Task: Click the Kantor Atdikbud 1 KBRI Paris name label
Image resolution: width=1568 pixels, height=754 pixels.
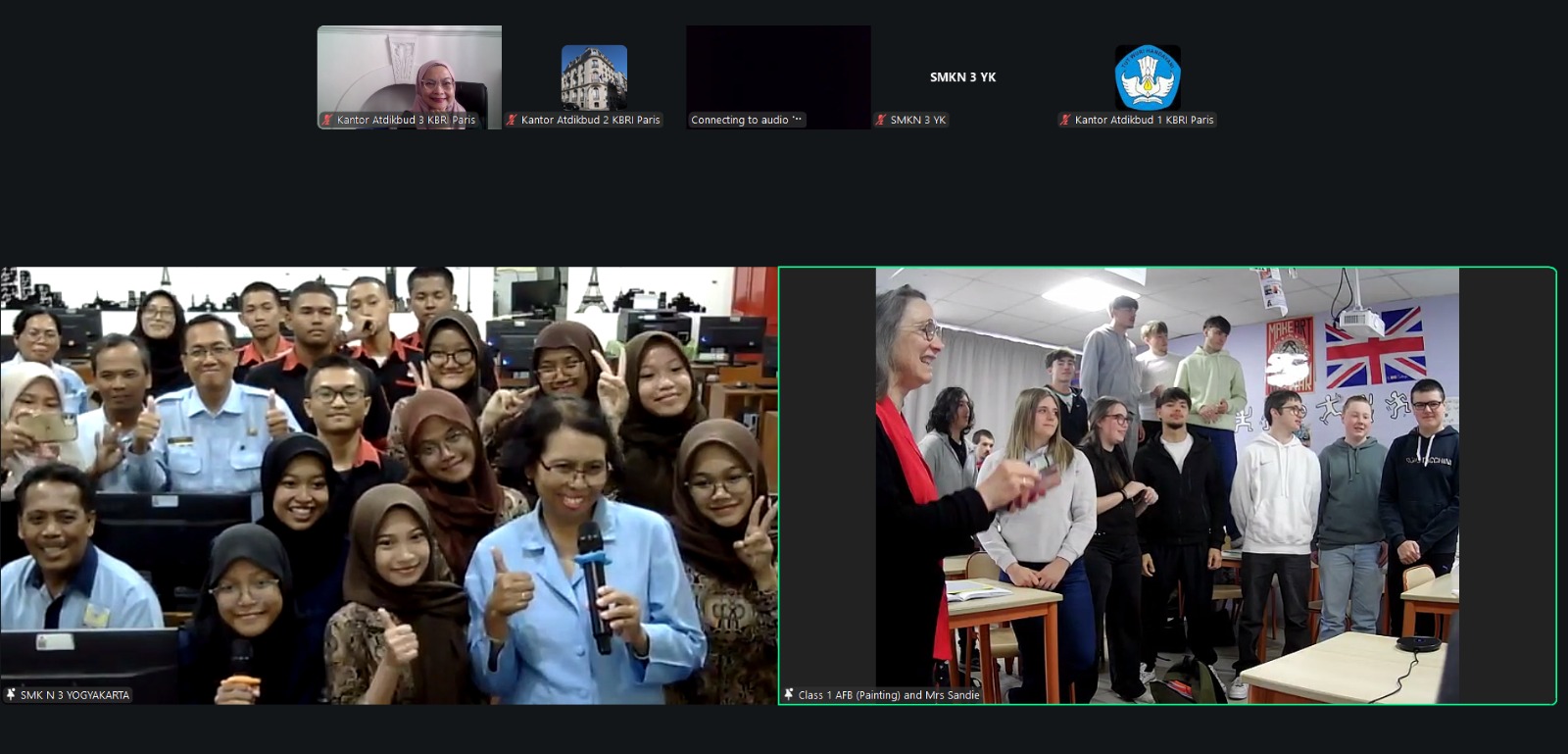Action: [1144, 120]
